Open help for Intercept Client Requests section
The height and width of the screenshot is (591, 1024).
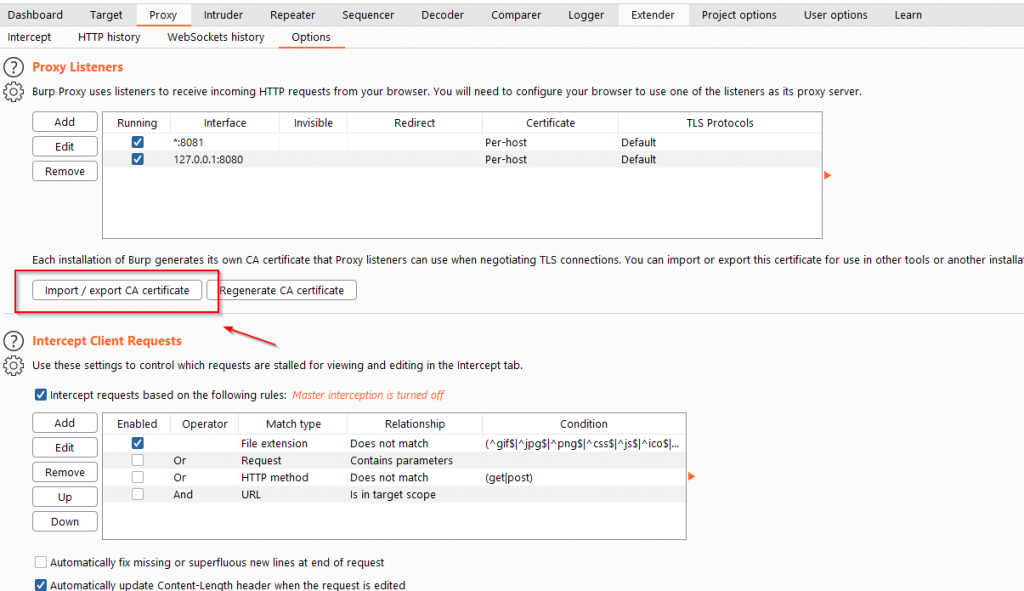click(x=13, y=341)
